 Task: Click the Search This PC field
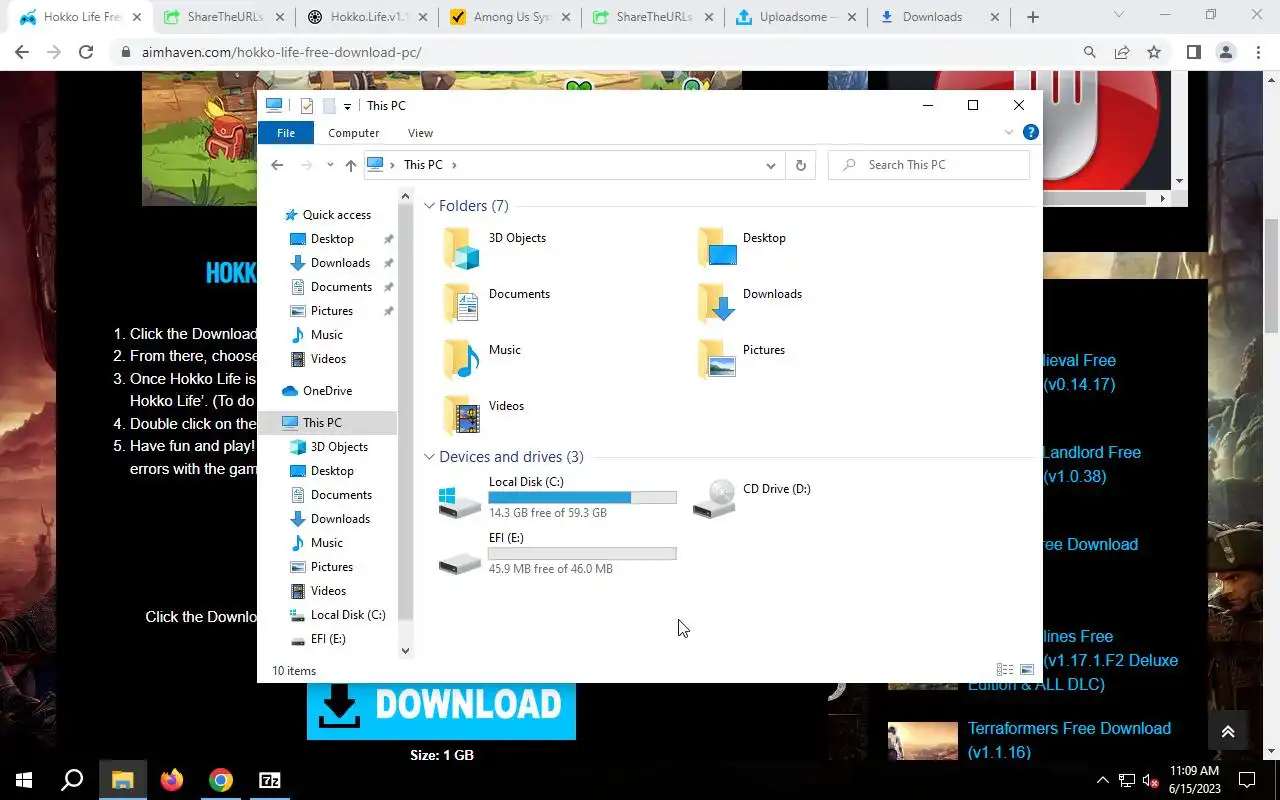click(x=929, y=165)
